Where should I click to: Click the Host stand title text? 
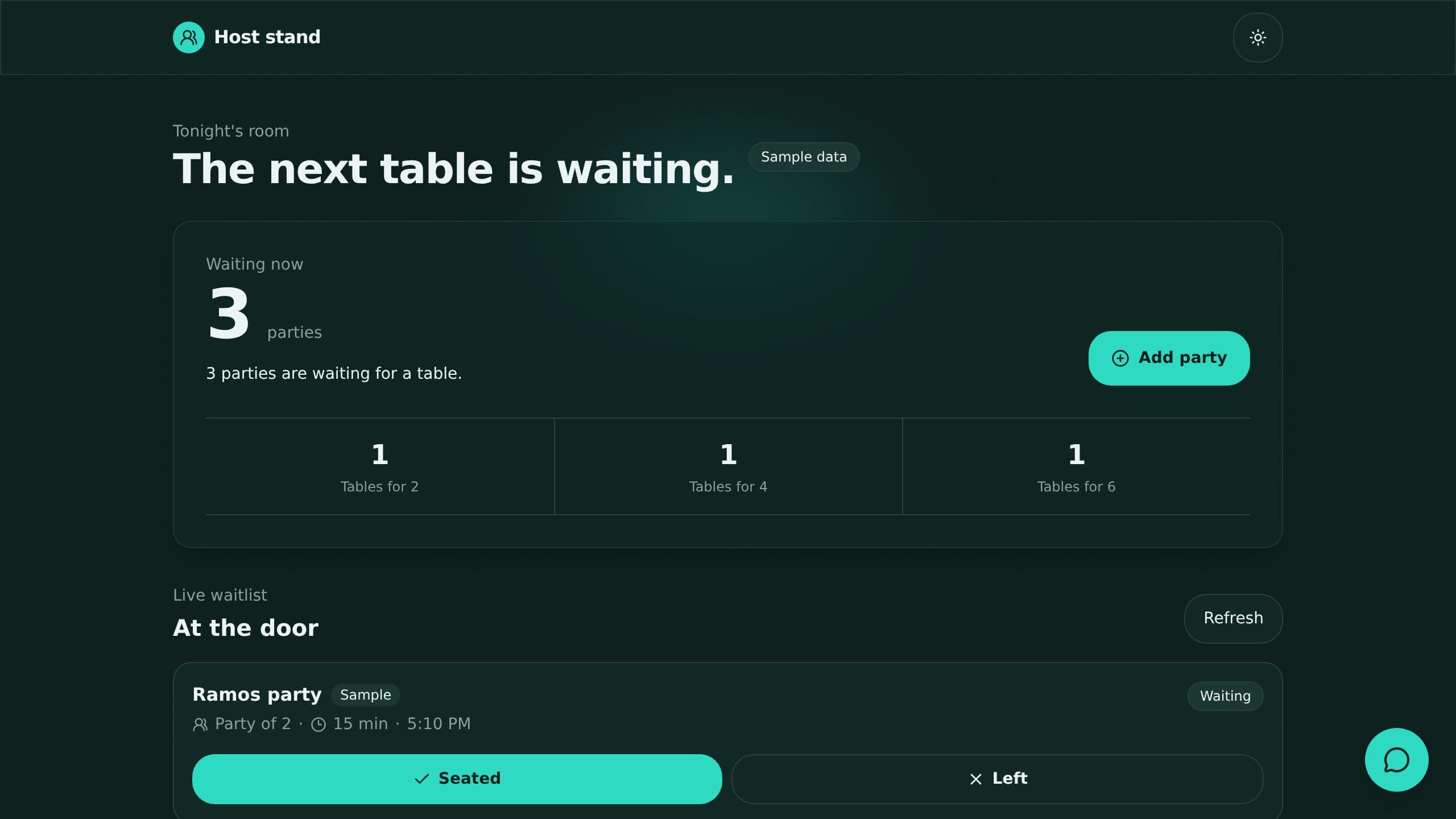267,37
